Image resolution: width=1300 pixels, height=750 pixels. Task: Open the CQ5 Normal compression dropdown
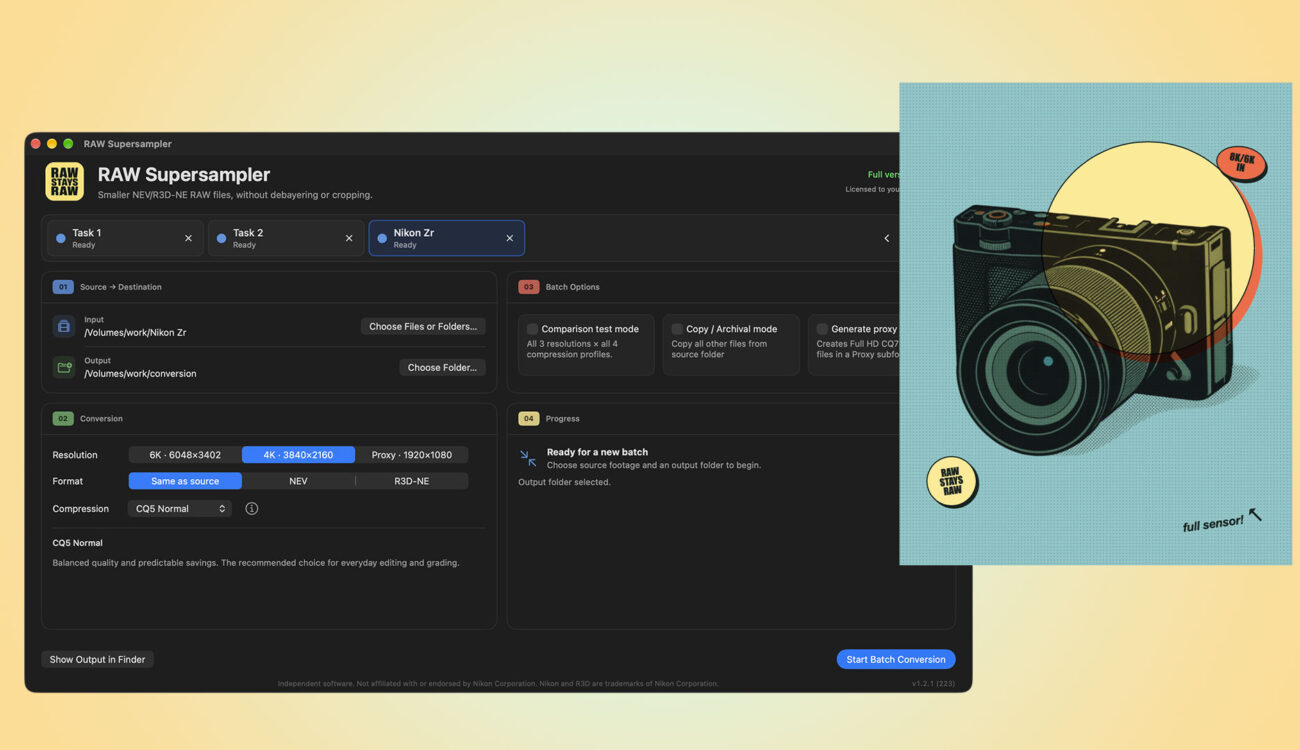(180, 508)
